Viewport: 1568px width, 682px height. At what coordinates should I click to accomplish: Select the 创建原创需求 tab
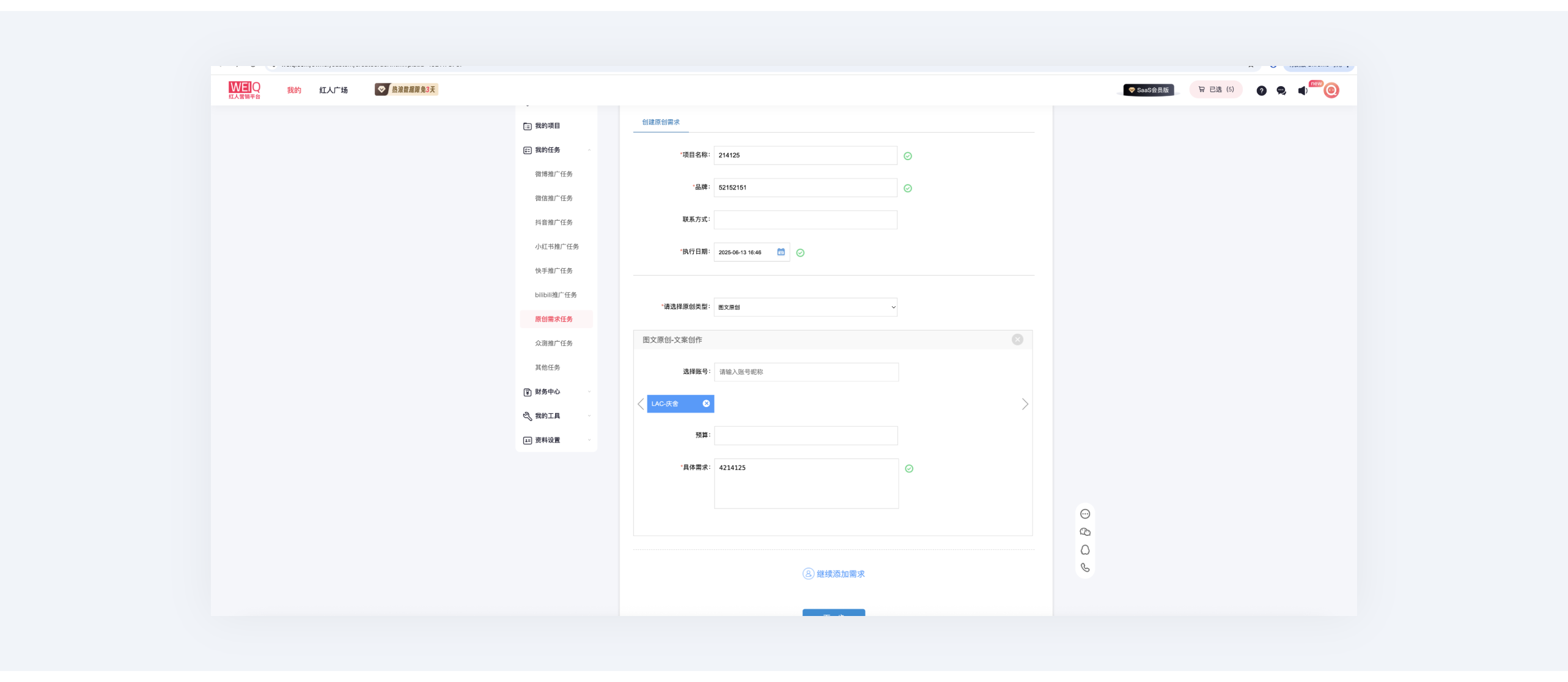(x=660, y=122)
